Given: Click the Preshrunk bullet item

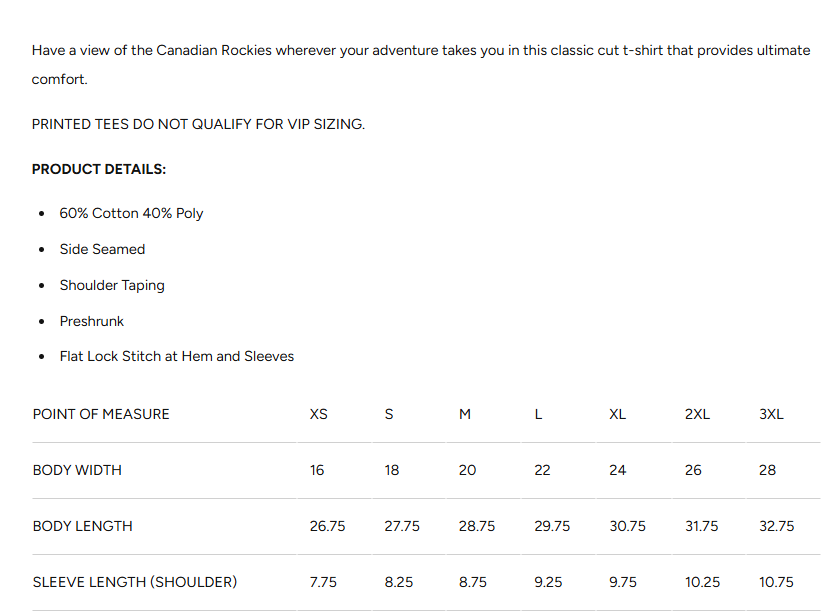Looking at the screenshot, I should point(92,321).
